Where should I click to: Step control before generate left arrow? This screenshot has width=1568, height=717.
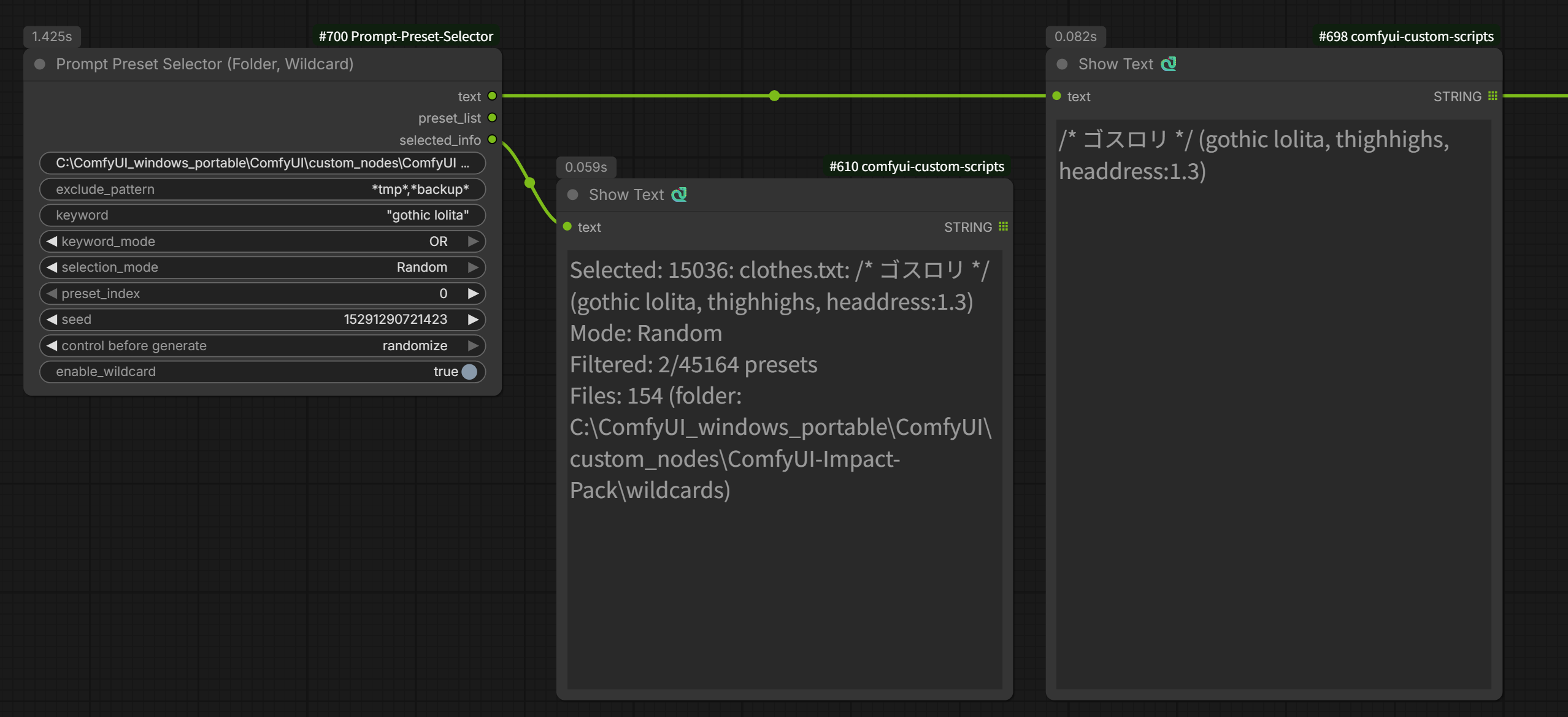52,346
